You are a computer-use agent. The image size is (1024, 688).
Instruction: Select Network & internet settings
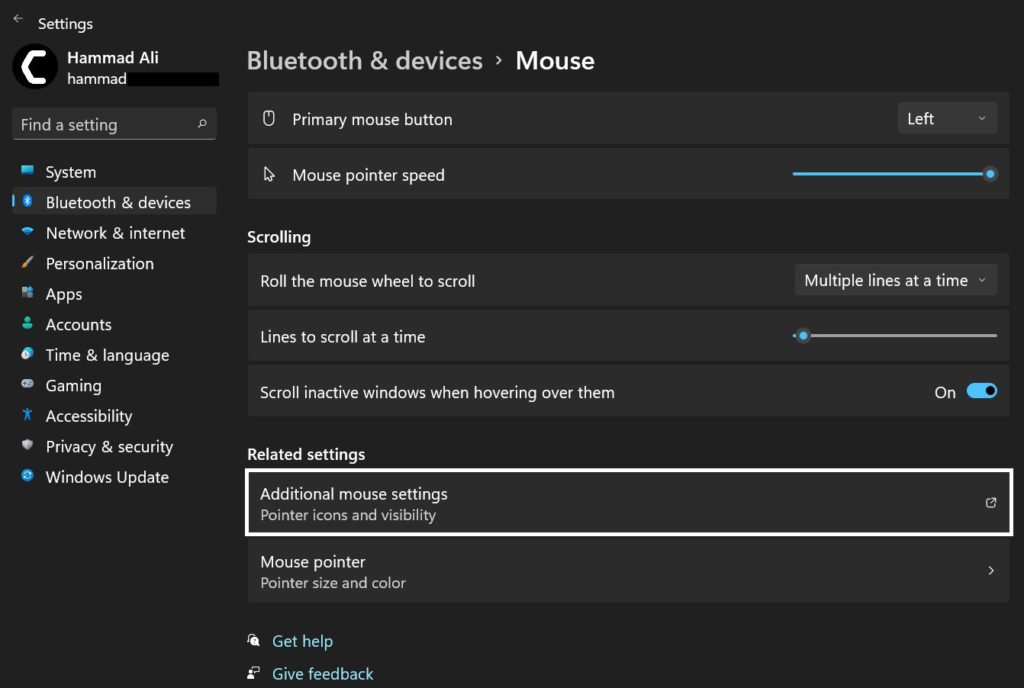(114, 232)
